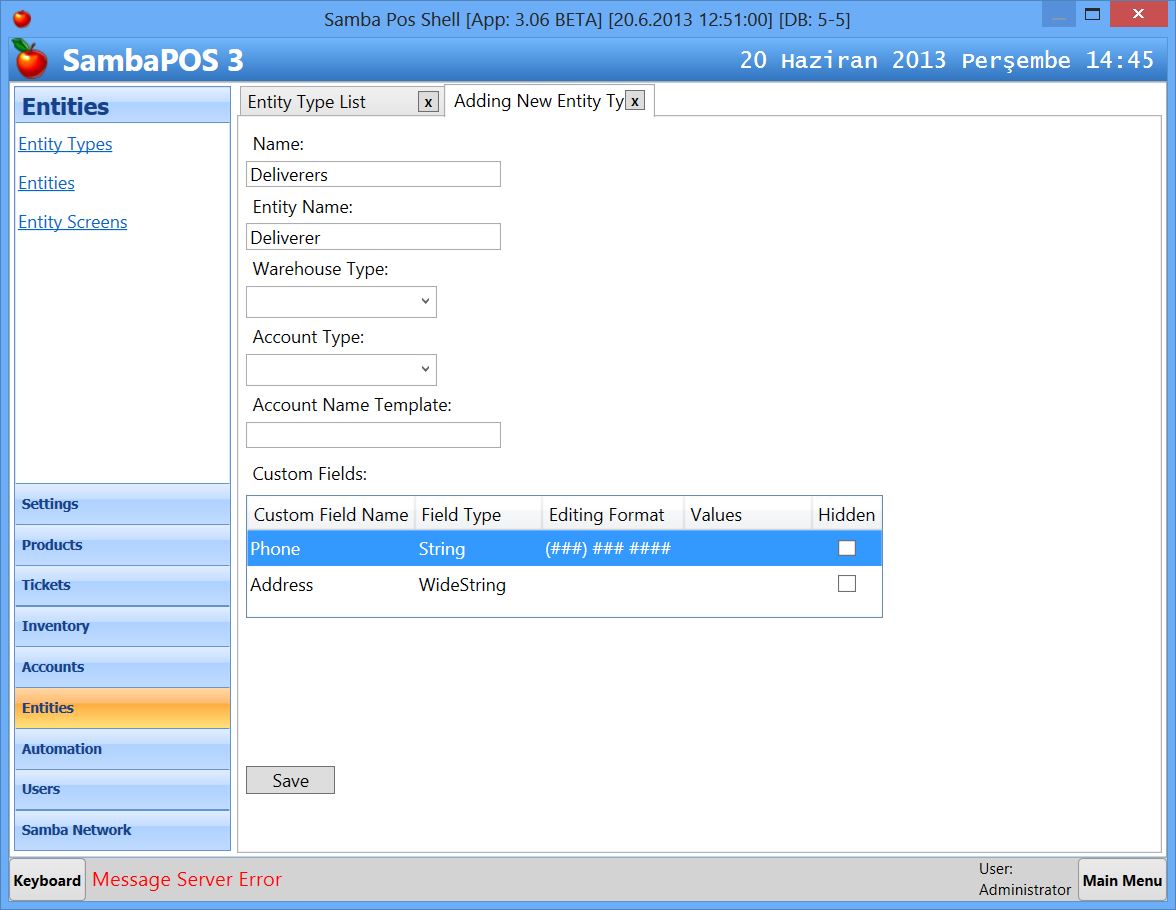Click the SambaPOS apple logo icon
1176x910 pixels.
[31, 60]
